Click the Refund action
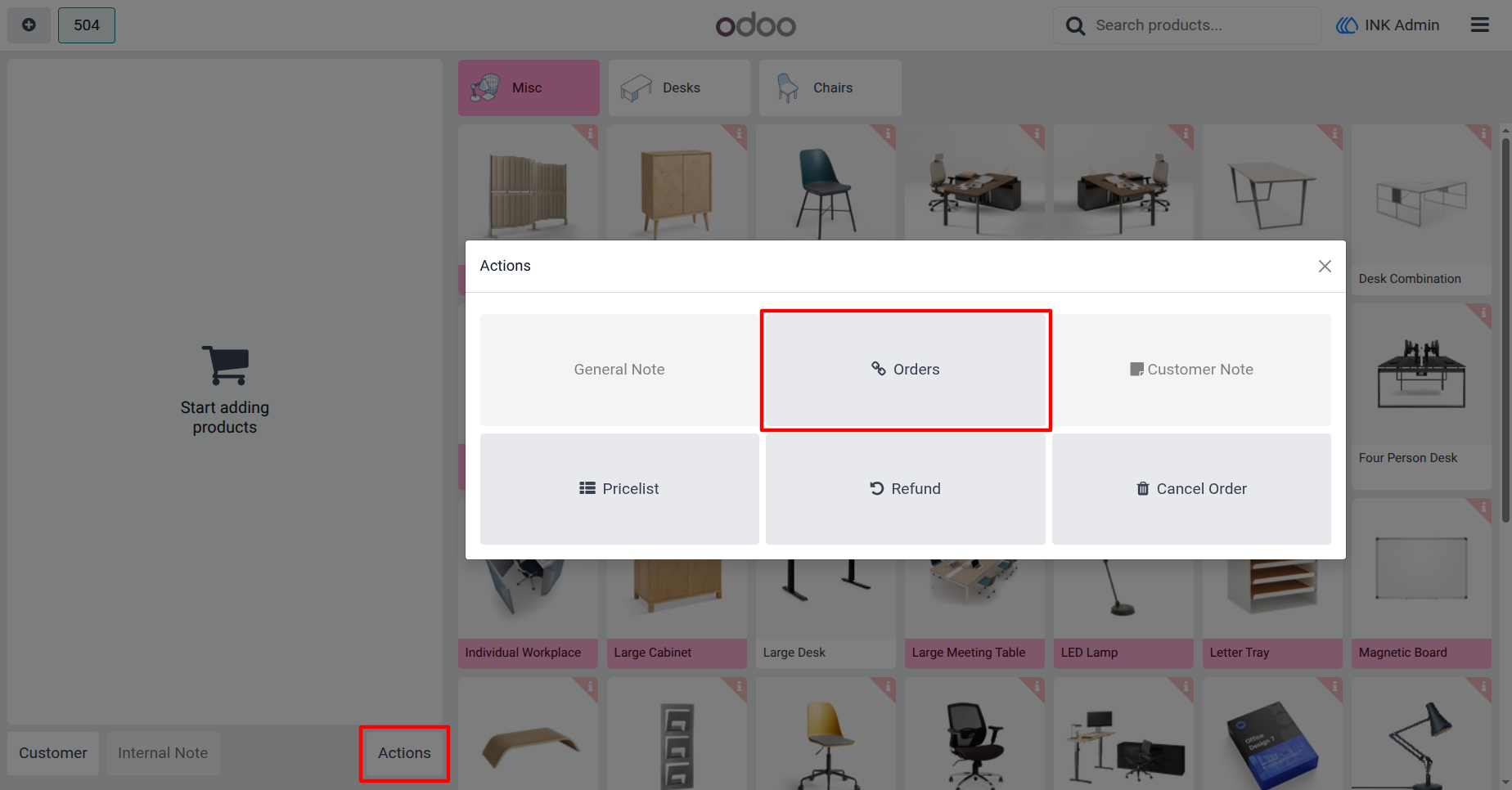This screenshot has width=1512, height=790. (x=906, y=489)
